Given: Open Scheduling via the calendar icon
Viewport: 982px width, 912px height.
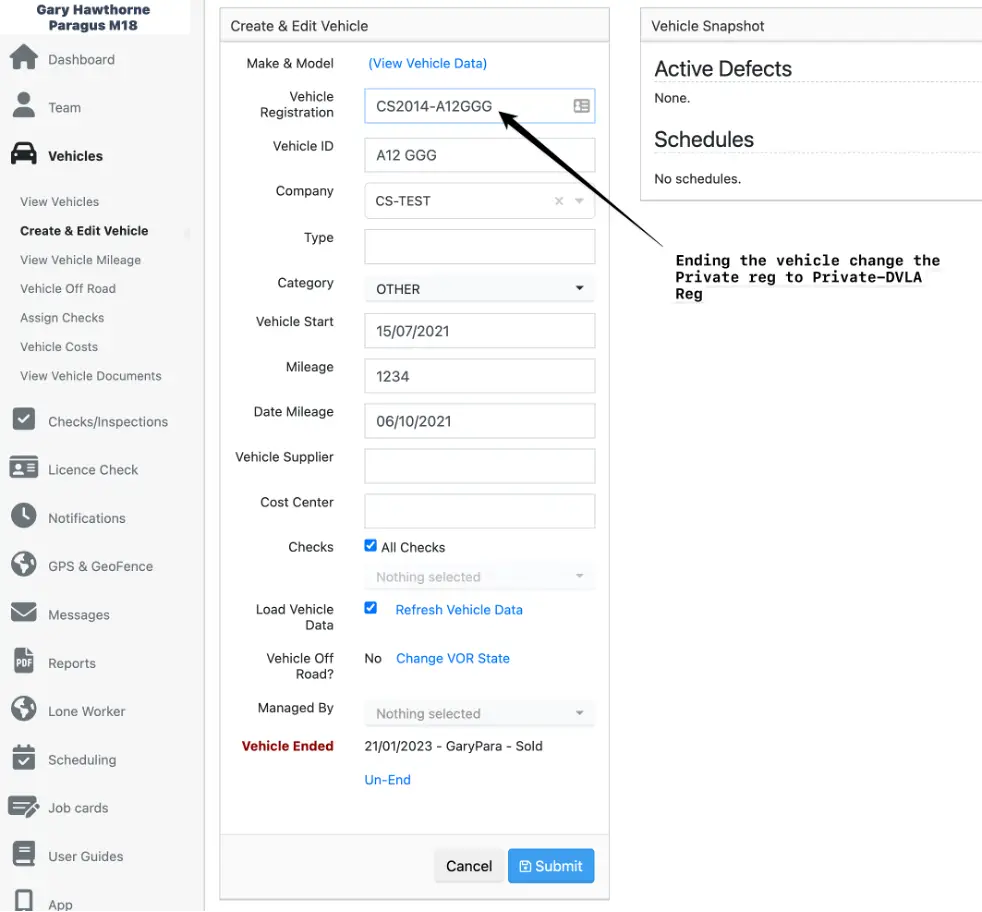Looking at the screenshot, I should (x=24, y=758).
